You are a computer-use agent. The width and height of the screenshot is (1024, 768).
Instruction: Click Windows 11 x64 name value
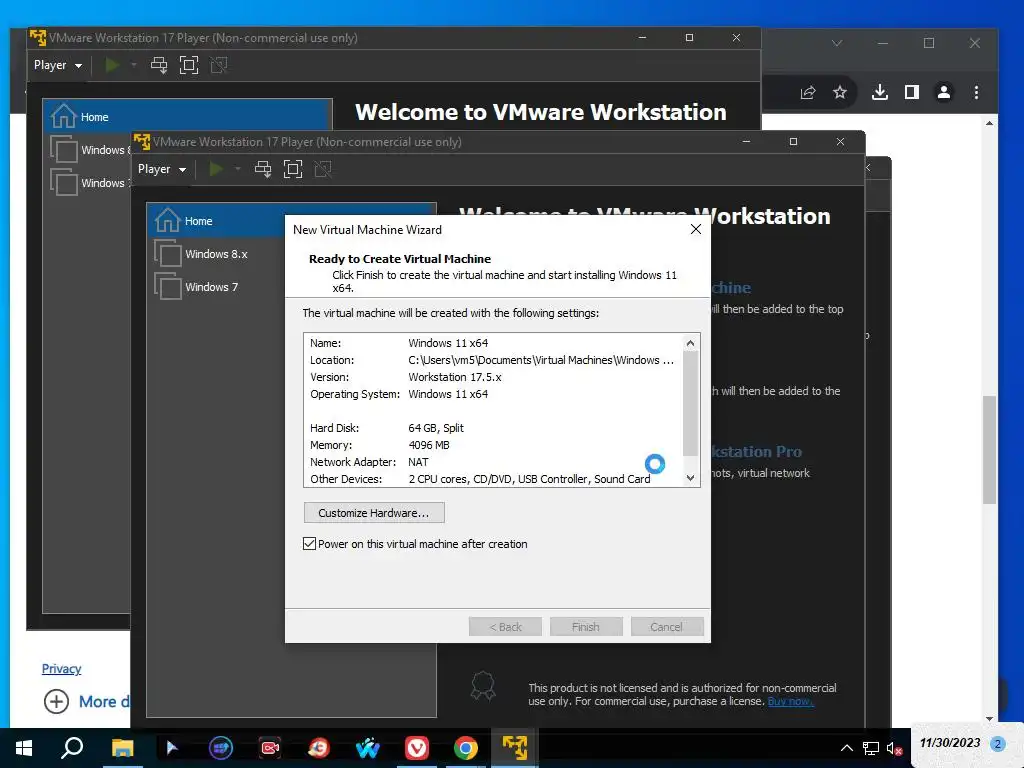coord(448,343)
